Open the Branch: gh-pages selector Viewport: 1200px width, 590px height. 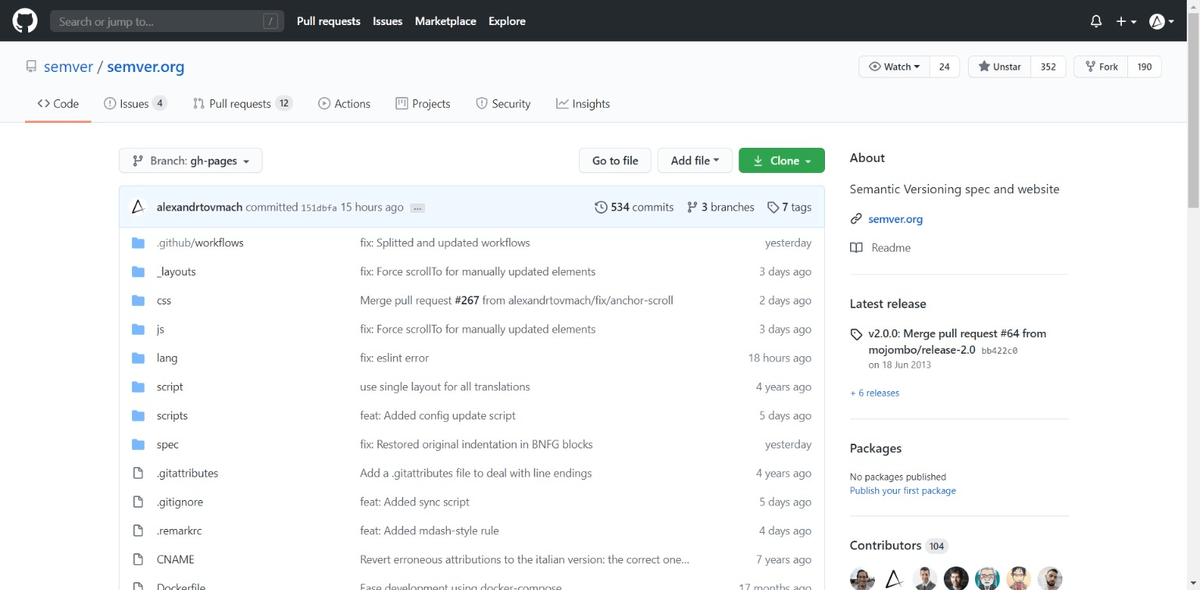[191, 160]
